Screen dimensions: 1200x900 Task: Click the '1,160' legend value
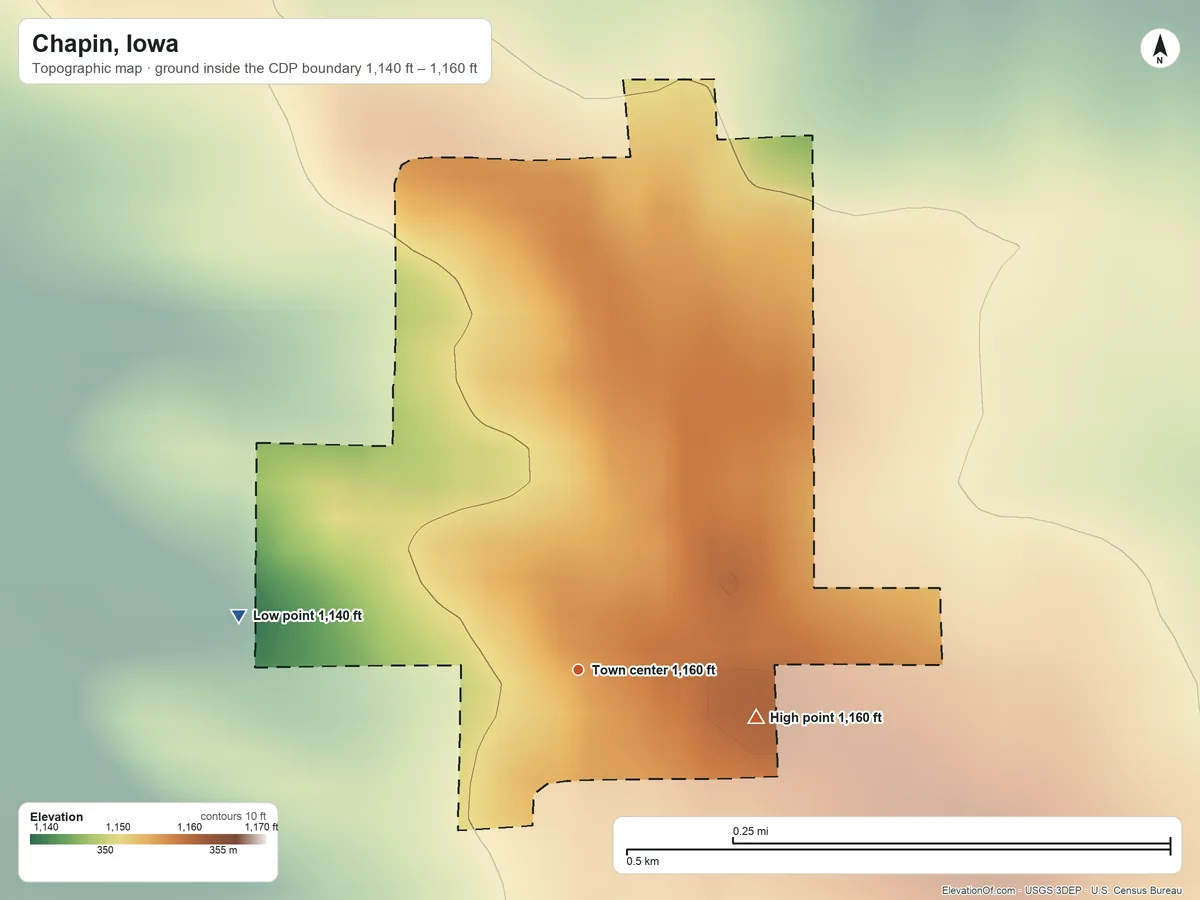click(x=189, y=827)
